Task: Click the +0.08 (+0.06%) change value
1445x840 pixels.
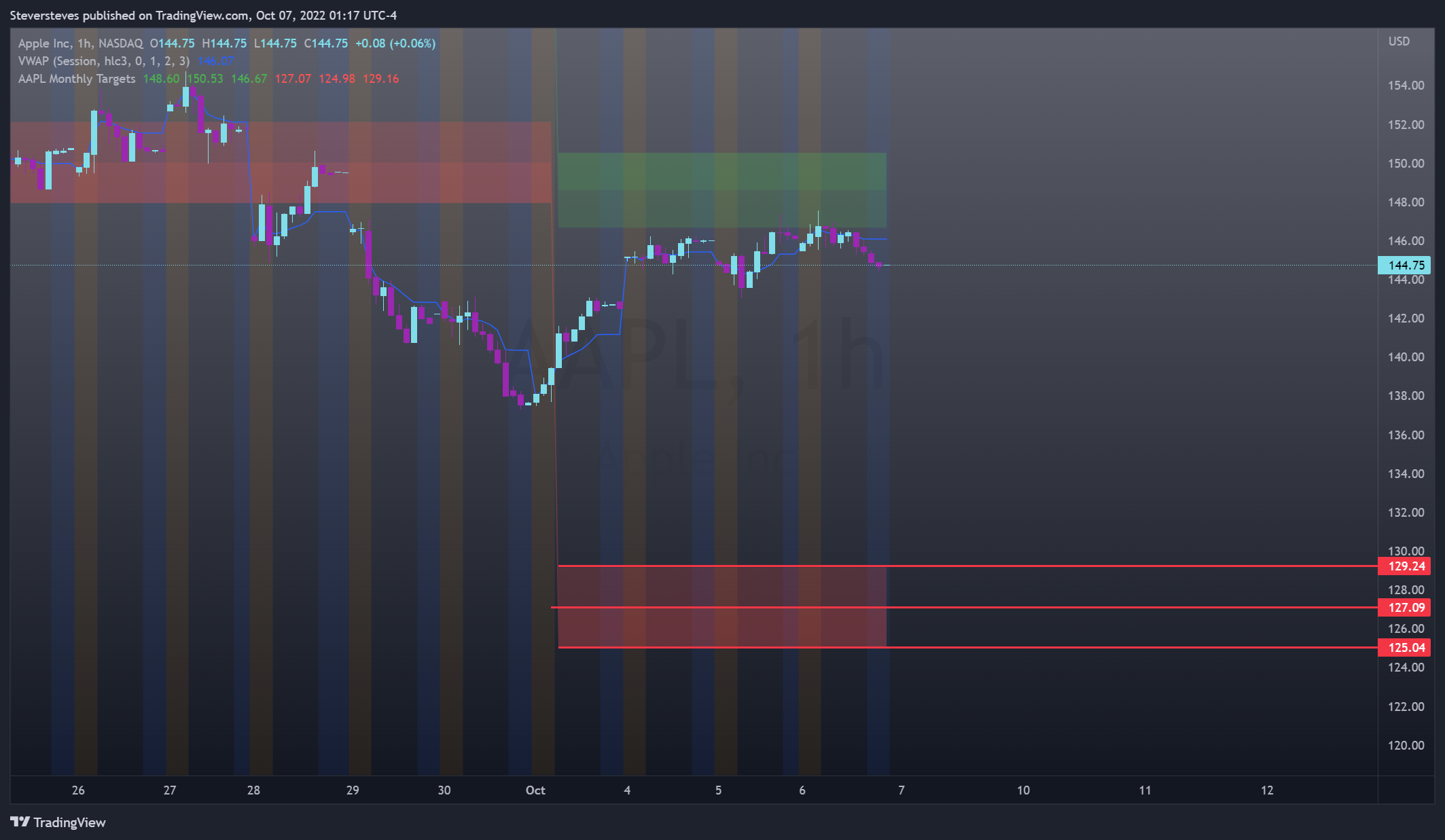Action: [395, 43]
